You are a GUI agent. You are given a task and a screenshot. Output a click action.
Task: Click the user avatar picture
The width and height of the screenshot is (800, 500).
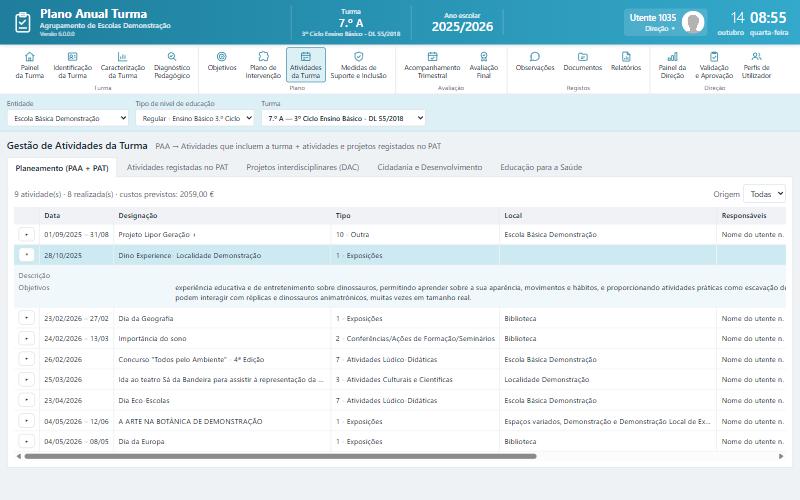coord(693,22)
